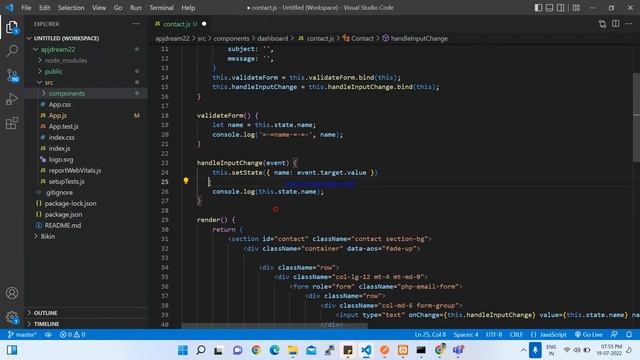This screenshot has height=360, width=640.
Task: Click dashboard in the breadcrumb path
Action: tap(272, 38)
